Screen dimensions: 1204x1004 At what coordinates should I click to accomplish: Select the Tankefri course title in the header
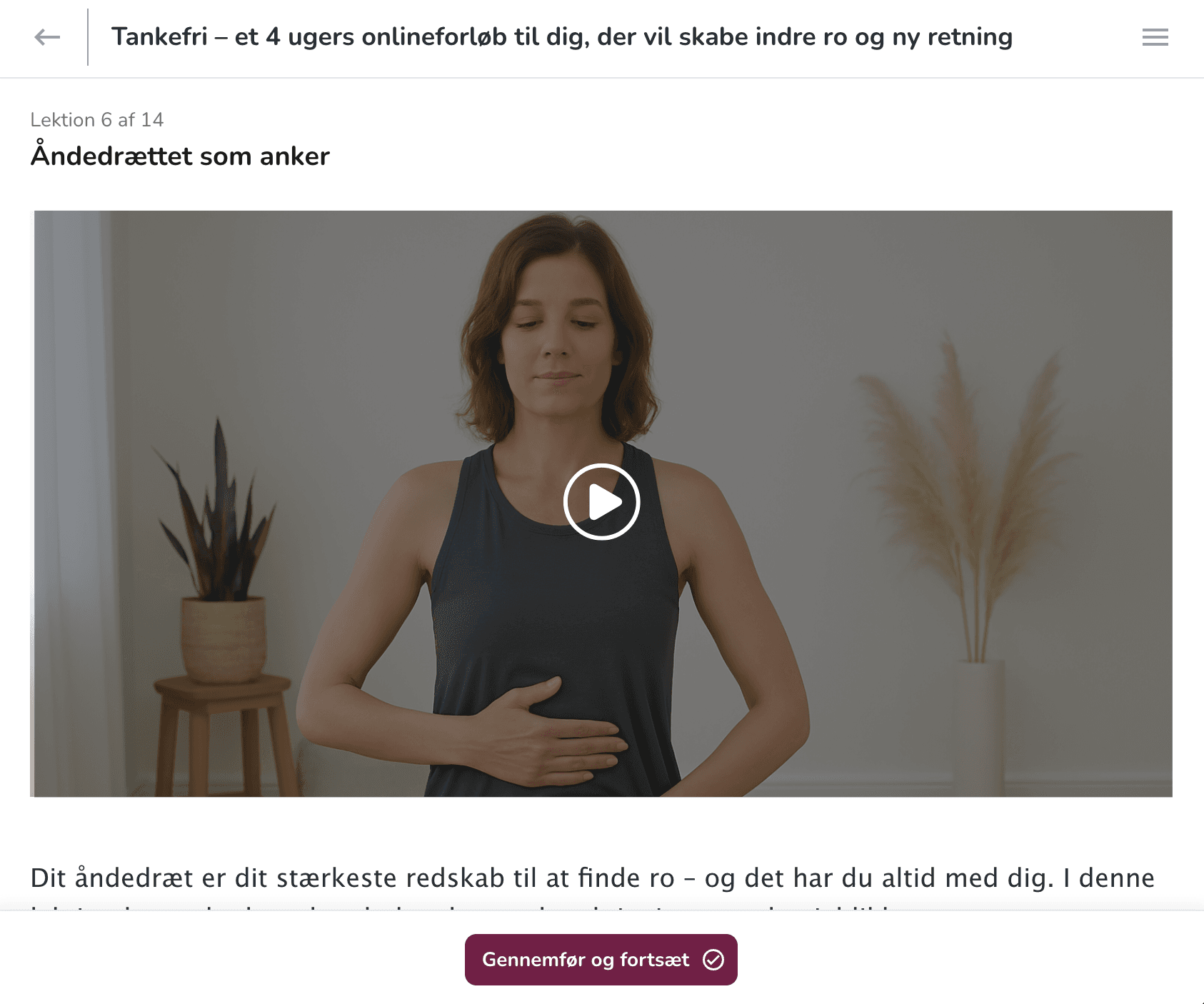(562, 36)
